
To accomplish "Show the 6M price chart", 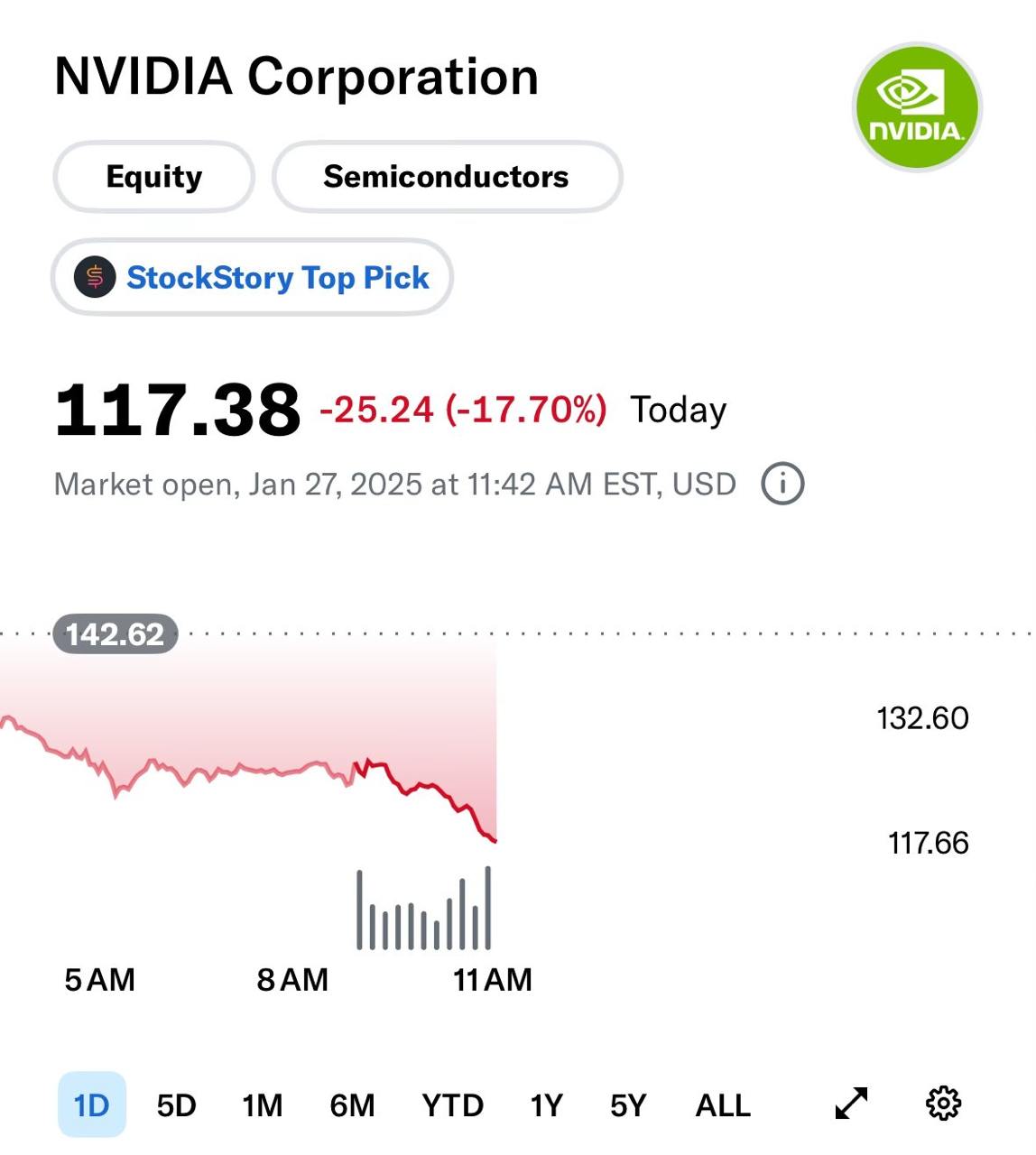I will point(352,1104).
